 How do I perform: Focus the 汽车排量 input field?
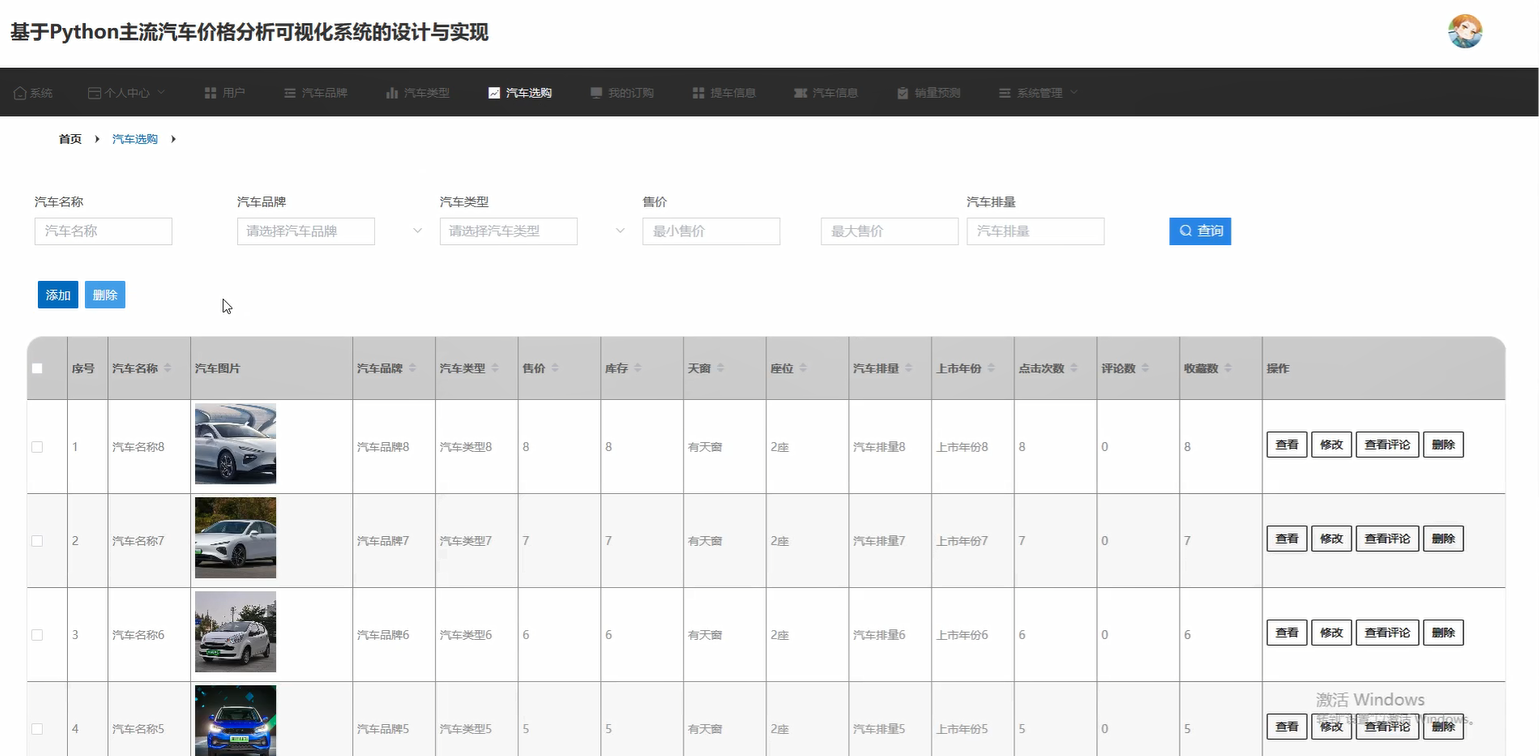point(1035,231)
